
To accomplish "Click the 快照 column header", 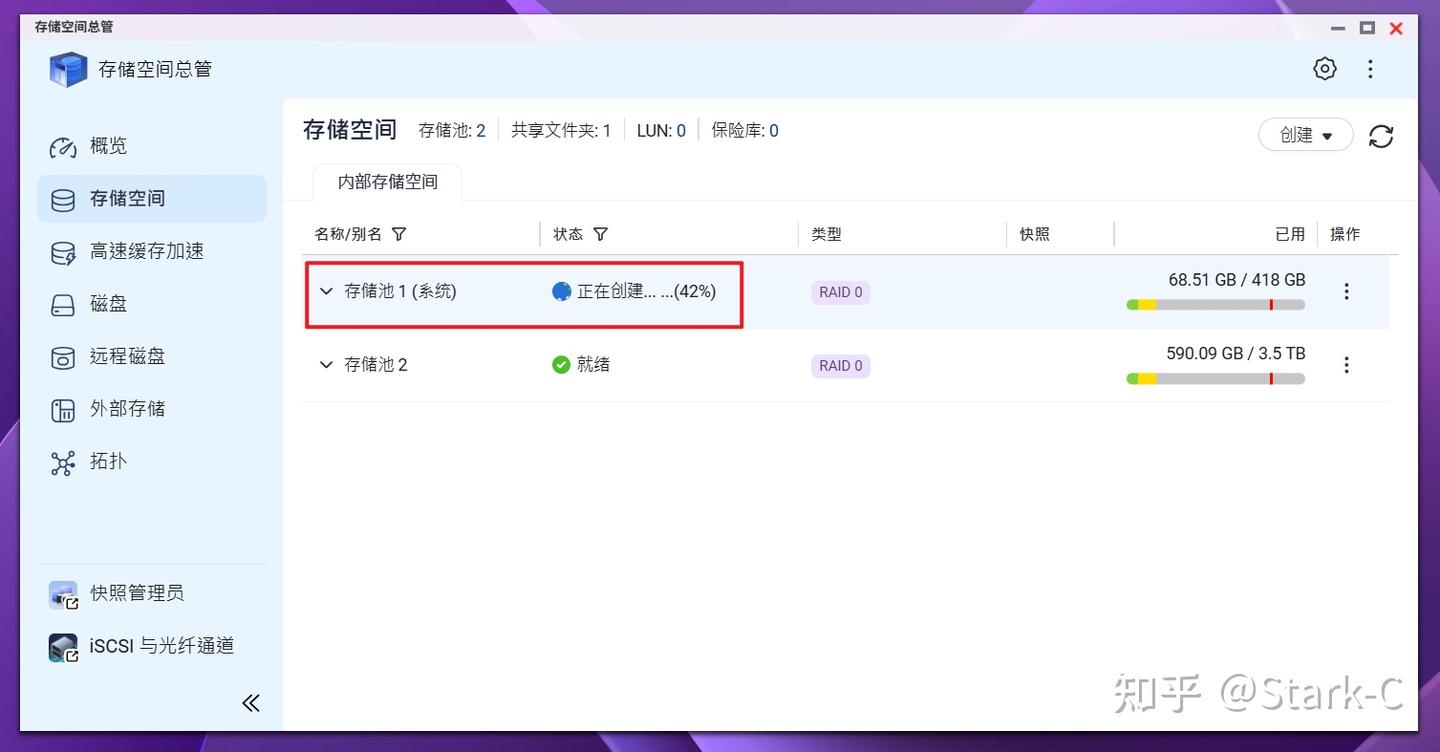I will (x=1035, y=234).
